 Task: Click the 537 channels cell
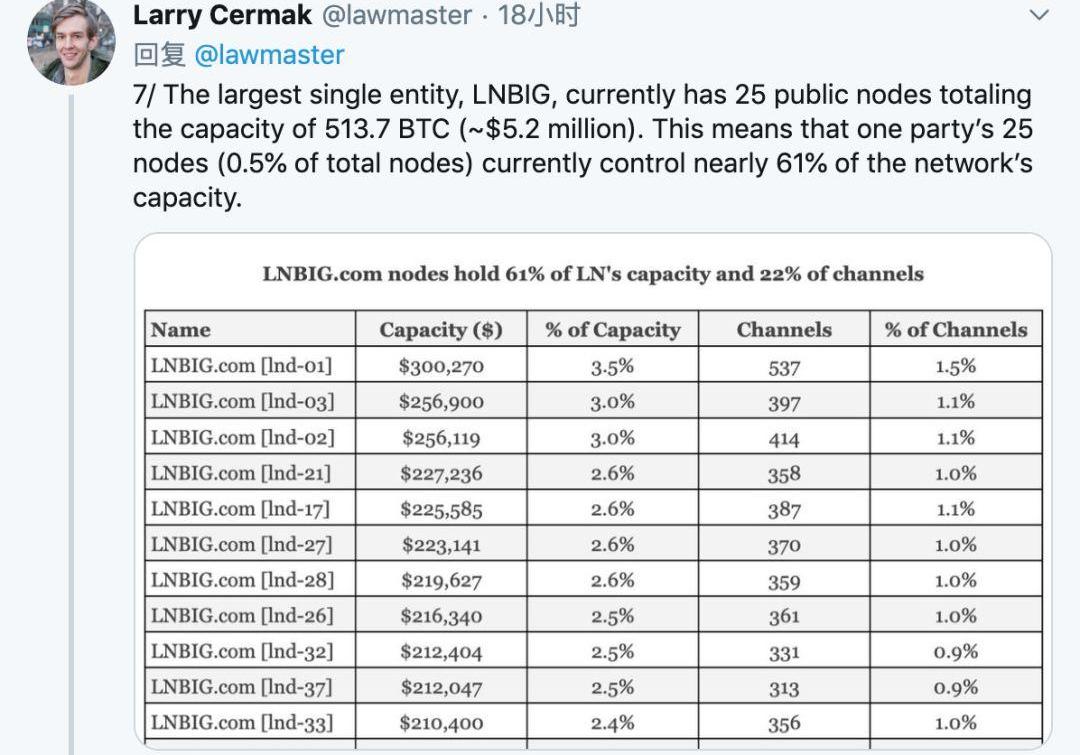(784, 367)
